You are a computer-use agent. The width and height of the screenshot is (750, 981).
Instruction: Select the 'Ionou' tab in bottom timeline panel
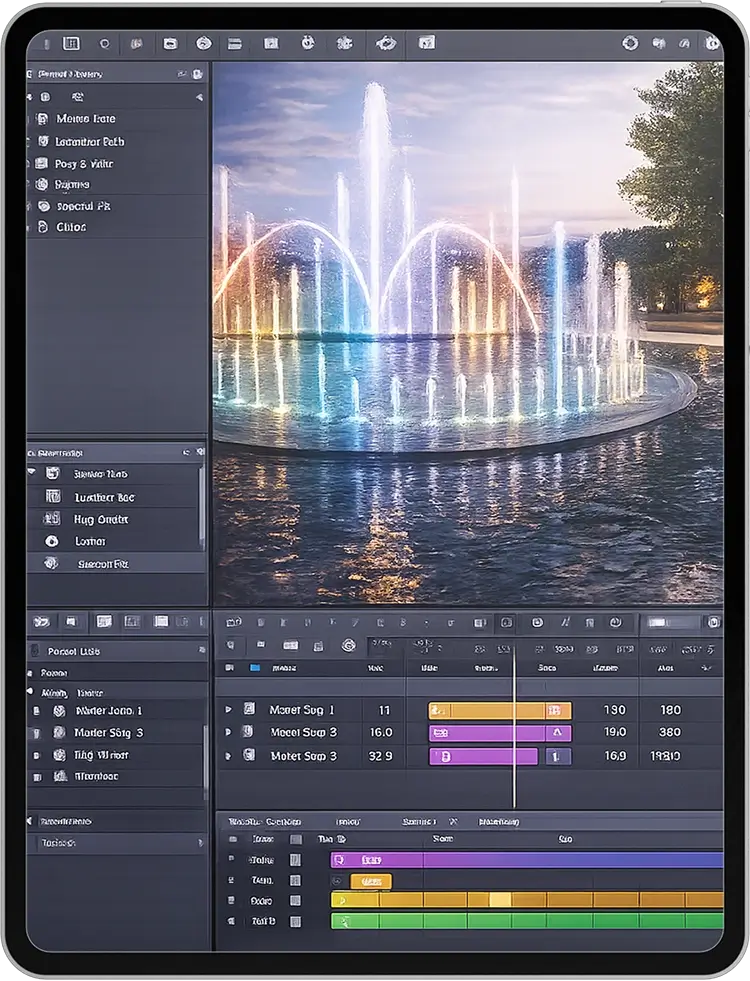coord(347,821)
